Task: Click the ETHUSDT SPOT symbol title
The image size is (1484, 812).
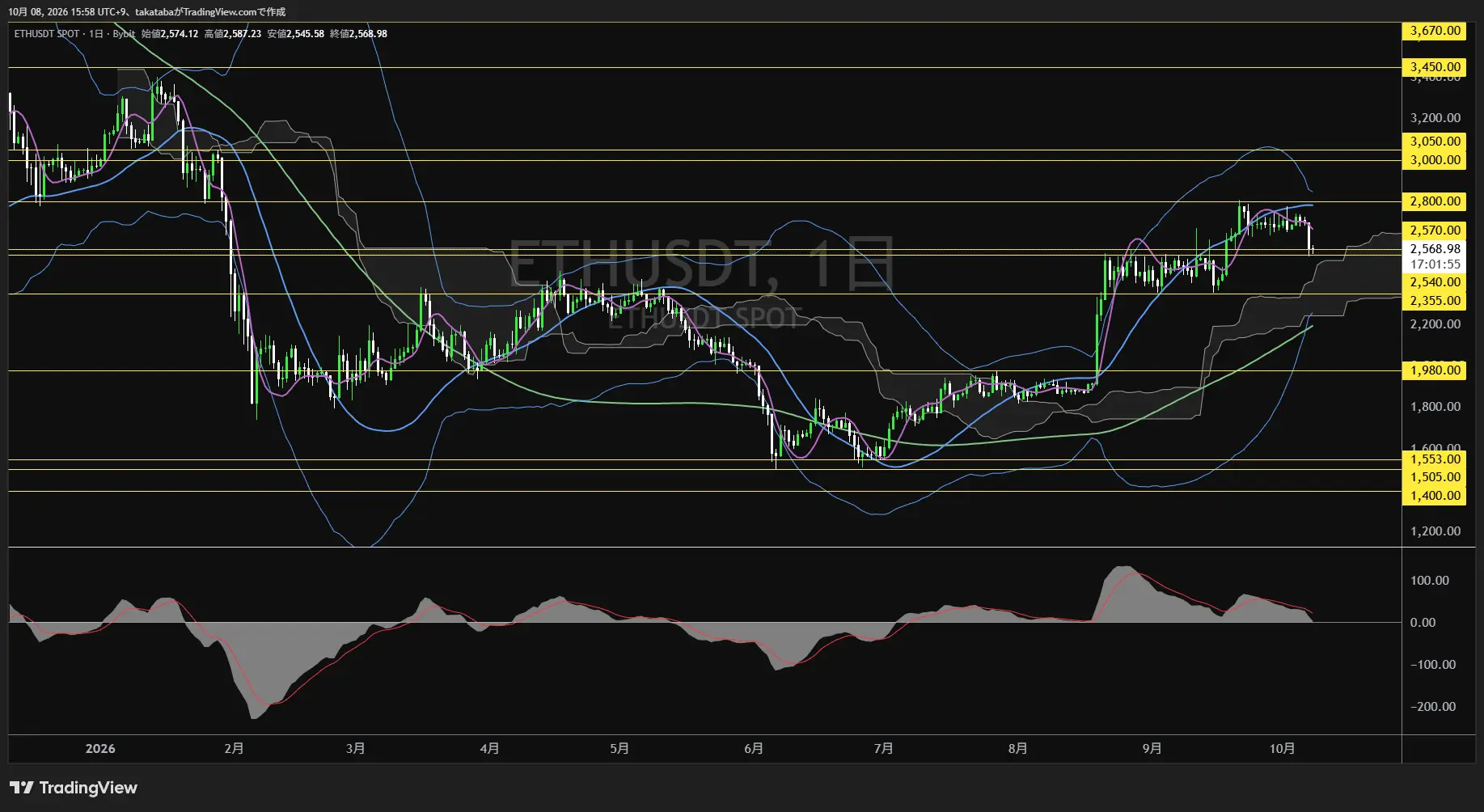Action: coord(47,34)
